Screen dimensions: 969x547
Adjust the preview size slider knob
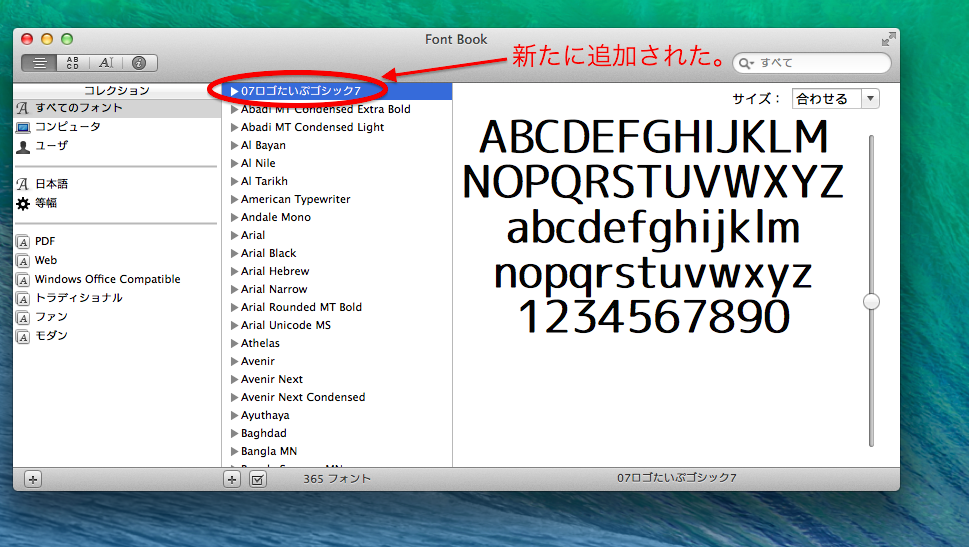point(871,302)
